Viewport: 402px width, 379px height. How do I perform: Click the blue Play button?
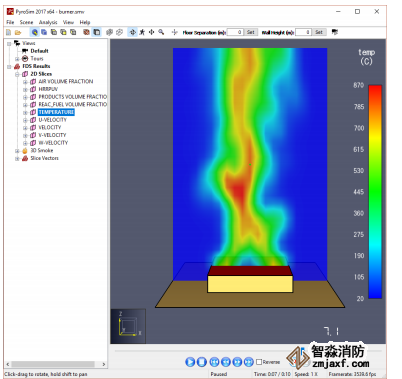click(190, 362)
